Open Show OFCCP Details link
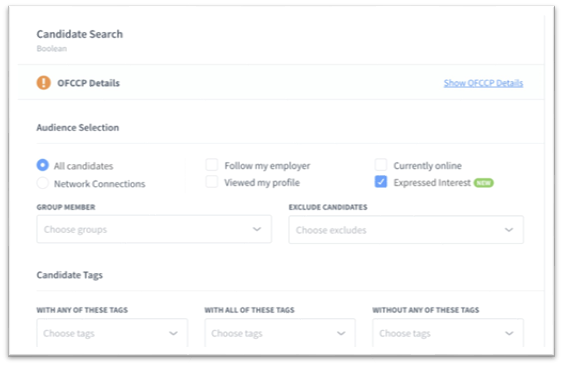563x366 pixels. pyautogui.click(x=483, y=83)
